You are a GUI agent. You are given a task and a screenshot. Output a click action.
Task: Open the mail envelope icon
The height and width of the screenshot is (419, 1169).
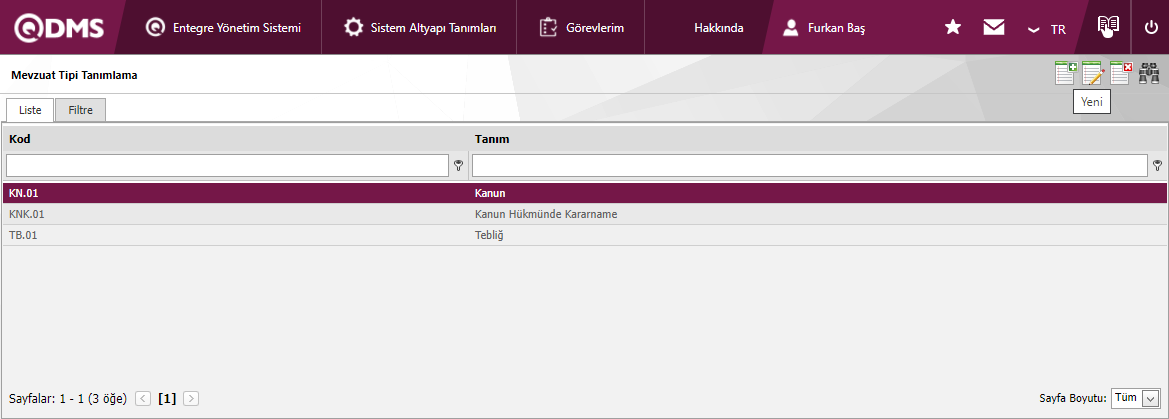pyautogui.click(x=994, y=28)
